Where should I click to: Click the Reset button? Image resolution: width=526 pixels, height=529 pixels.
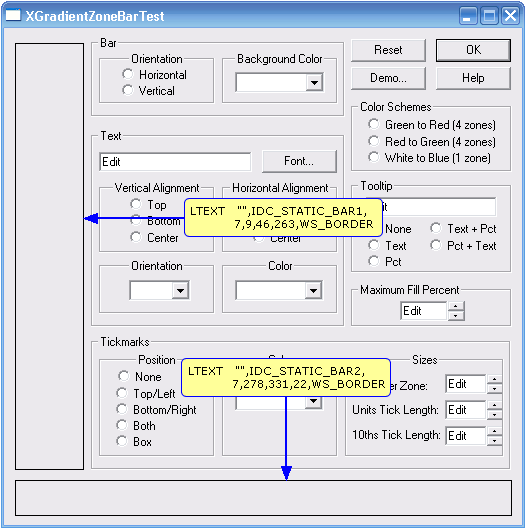click(x=388, y=50)
